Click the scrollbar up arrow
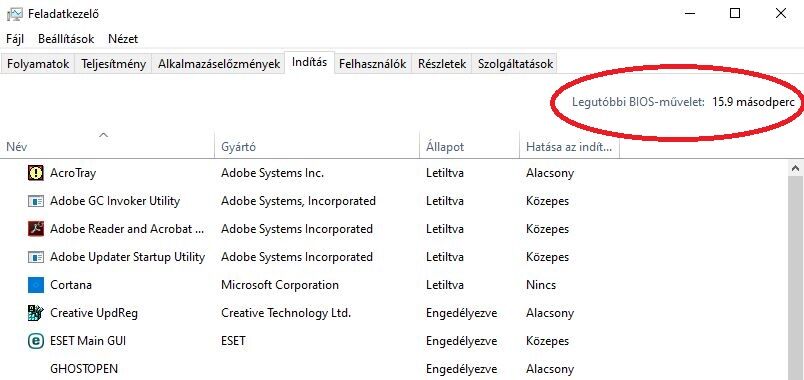This screenshot has height=380, width=804. tap(796, 168)
